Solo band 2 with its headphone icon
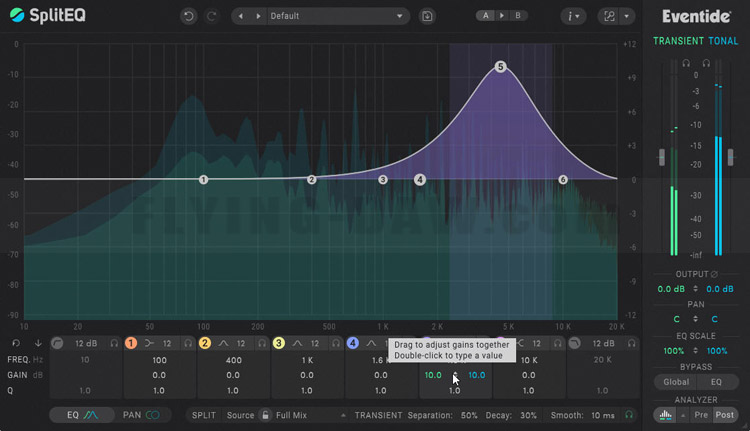 tap(262, 343)
